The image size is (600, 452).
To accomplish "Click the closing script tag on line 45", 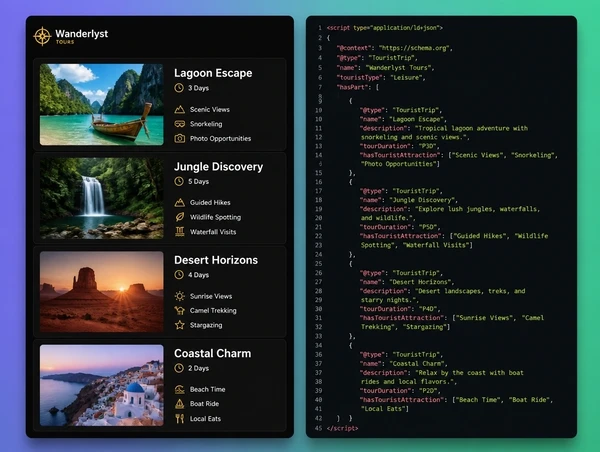I will pos(342,428).
